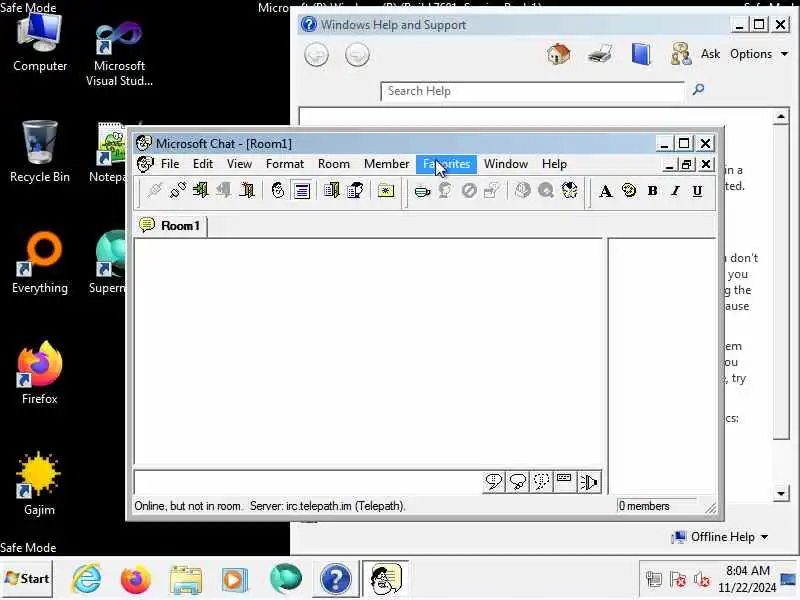Open the Room menu in Microsoft Chat
Viewport: 800px width, 600px height.
334,164
